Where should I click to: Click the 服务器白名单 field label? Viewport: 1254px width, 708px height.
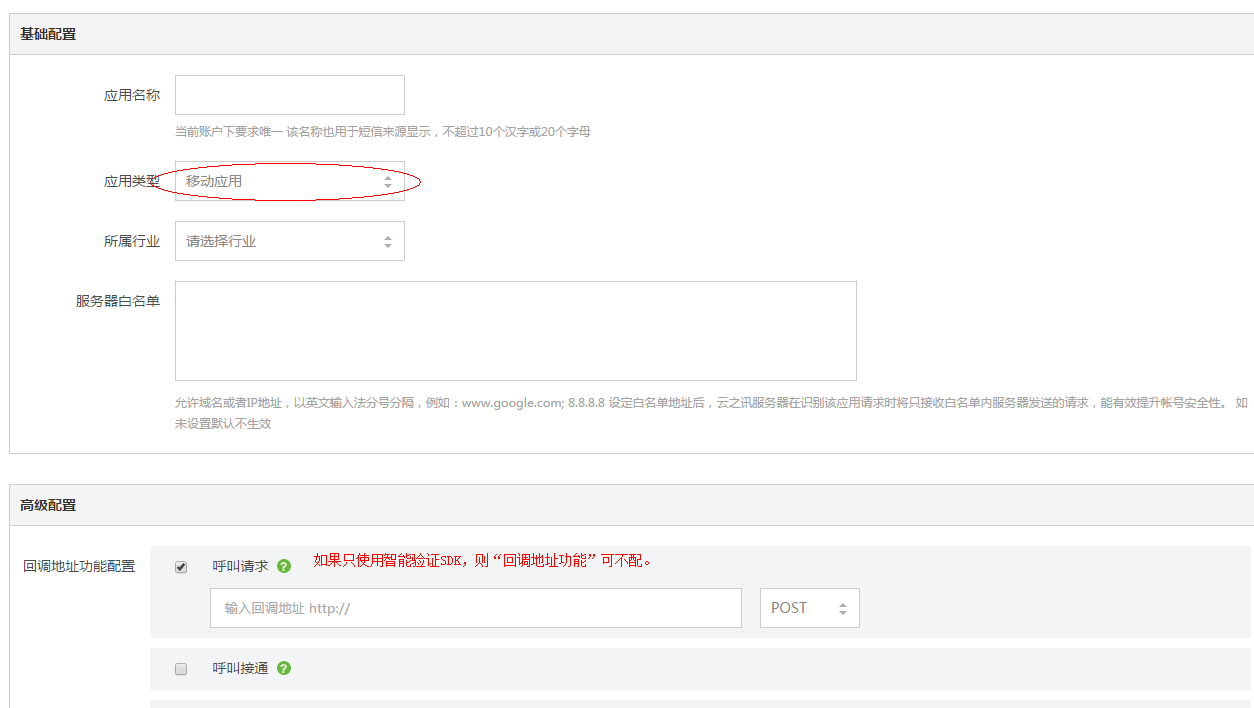[118, 301]
